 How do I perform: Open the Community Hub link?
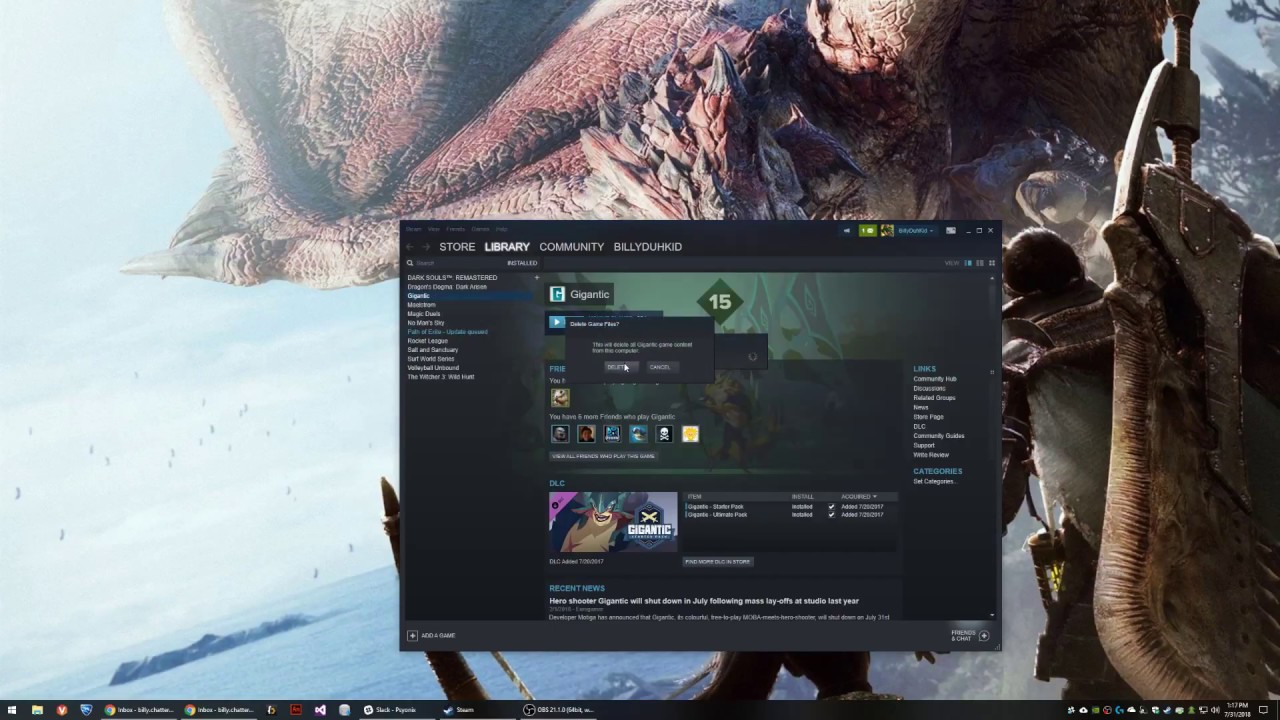pyautogui.click(x=935, y=379)
